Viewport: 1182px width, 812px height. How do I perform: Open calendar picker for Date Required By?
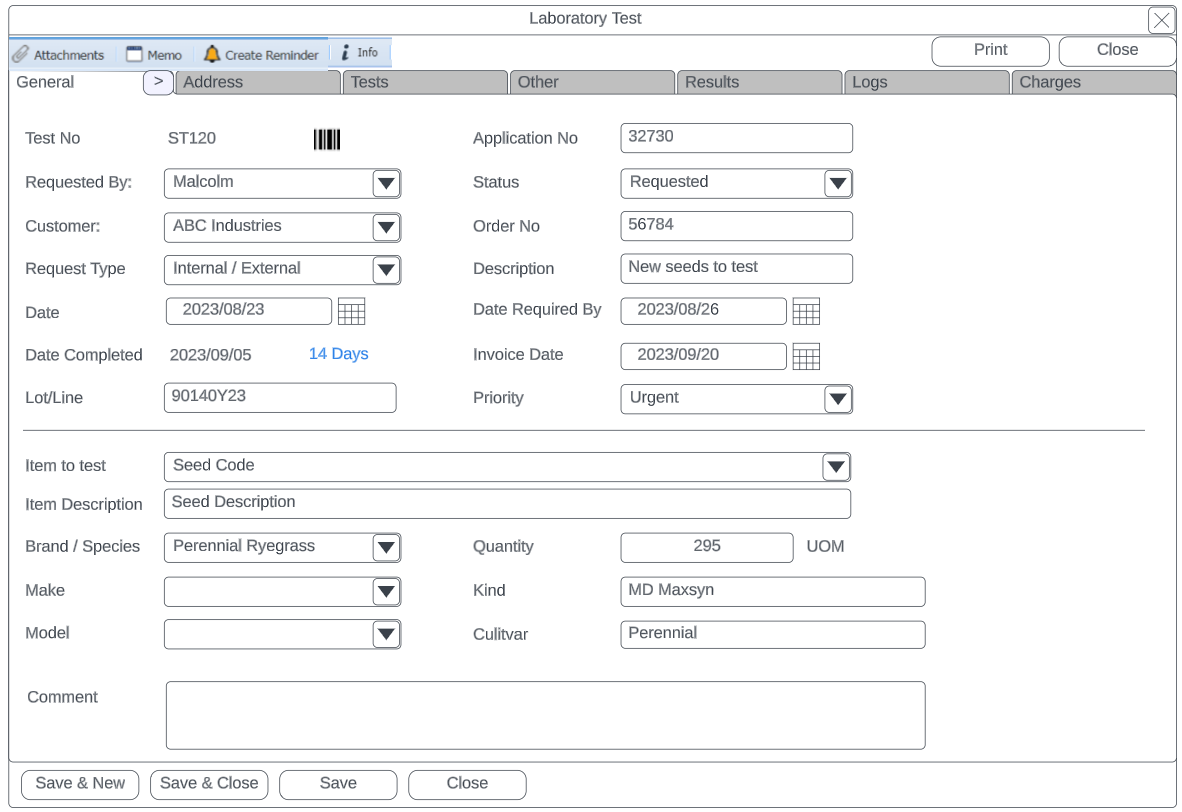point(806,312)
